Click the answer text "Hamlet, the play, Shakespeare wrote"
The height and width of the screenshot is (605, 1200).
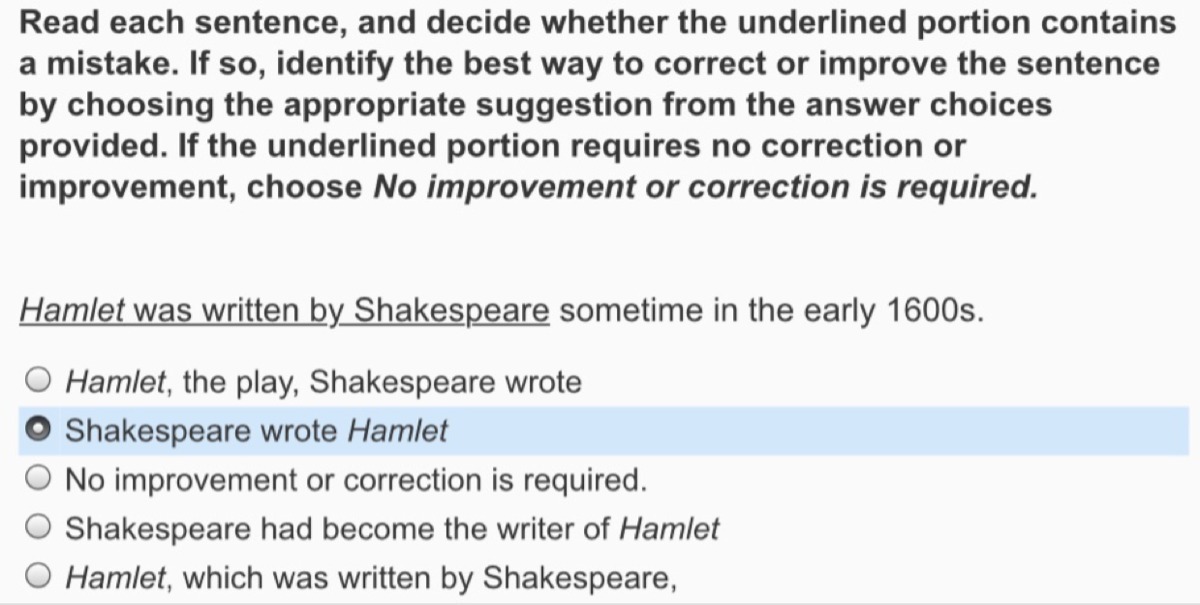[x=322, y=381]
